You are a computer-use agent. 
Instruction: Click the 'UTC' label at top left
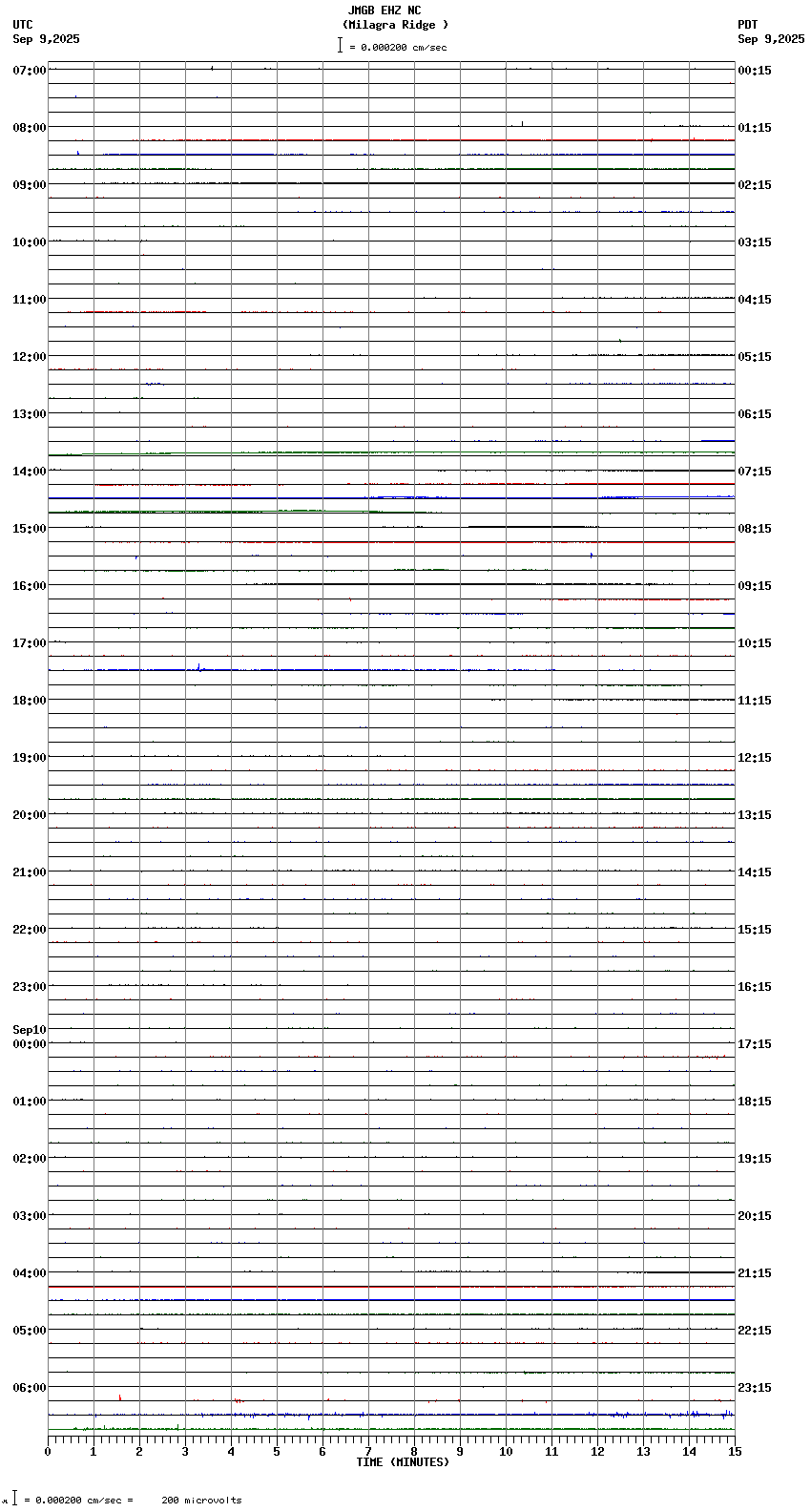[23, 25]
